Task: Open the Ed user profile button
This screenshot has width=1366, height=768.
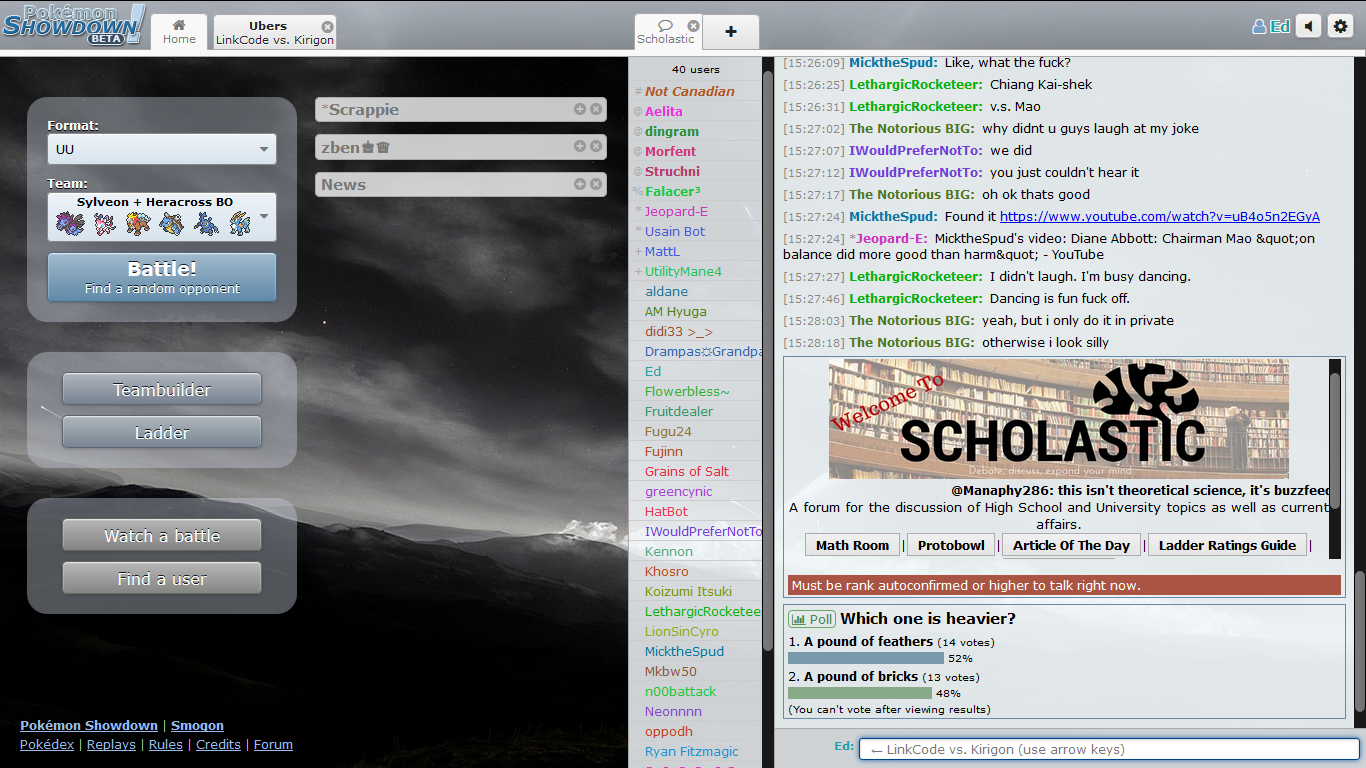Action: point(1271,27)
